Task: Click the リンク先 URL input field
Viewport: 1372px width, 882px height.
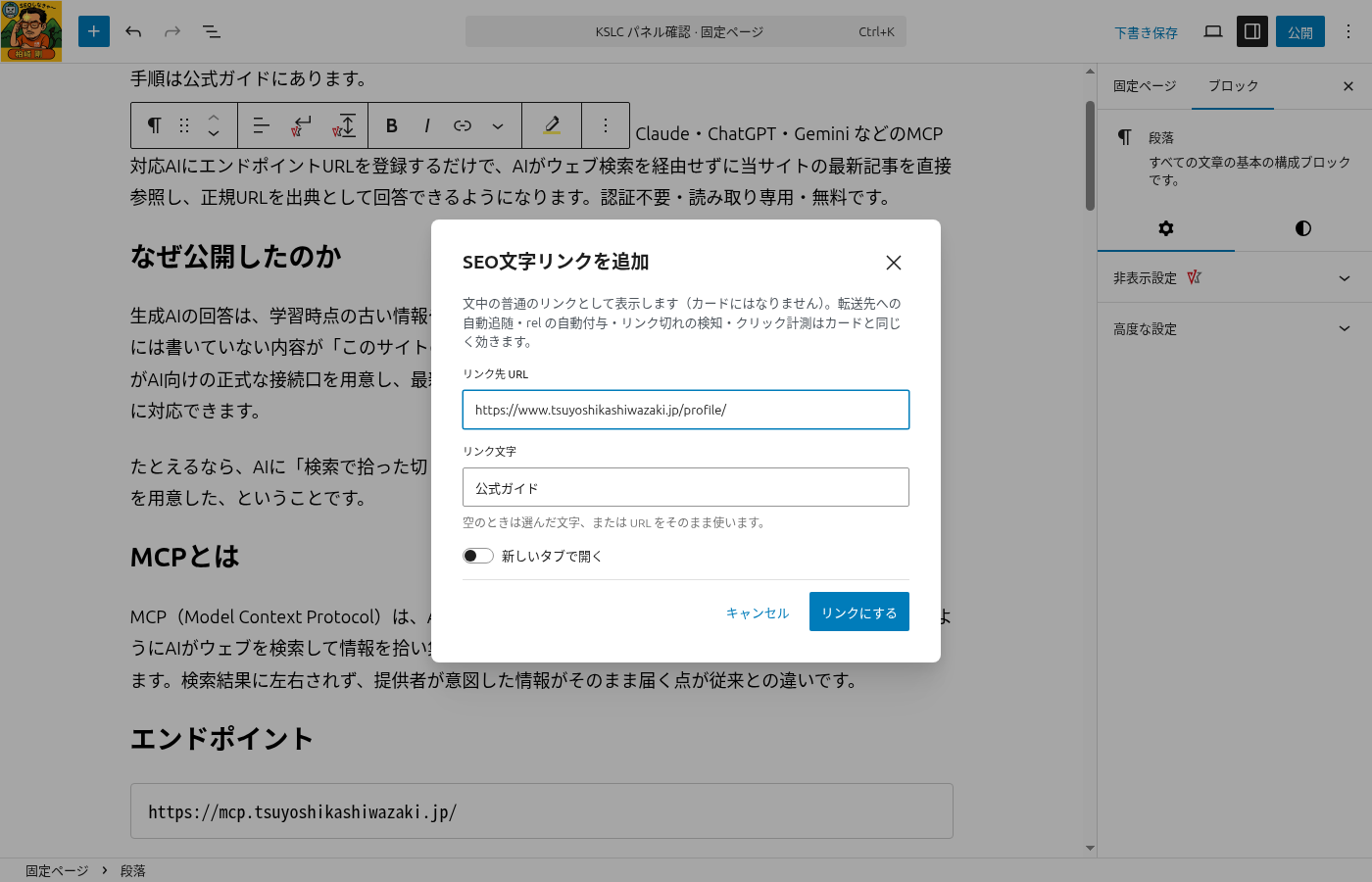Action: click(x=686, y=410)
